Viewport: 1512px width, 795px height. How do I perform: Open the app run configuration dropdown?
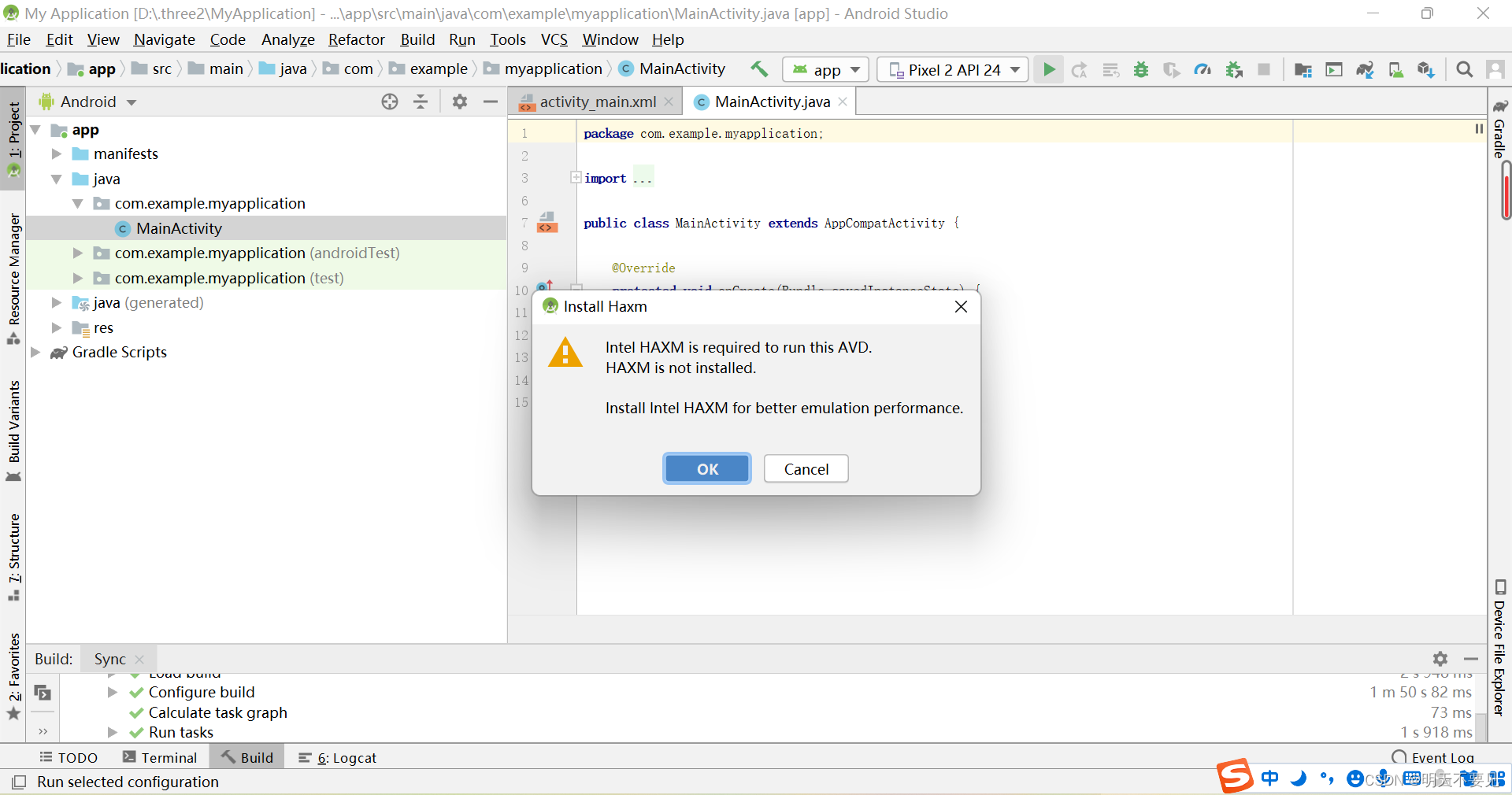point(825,69)
